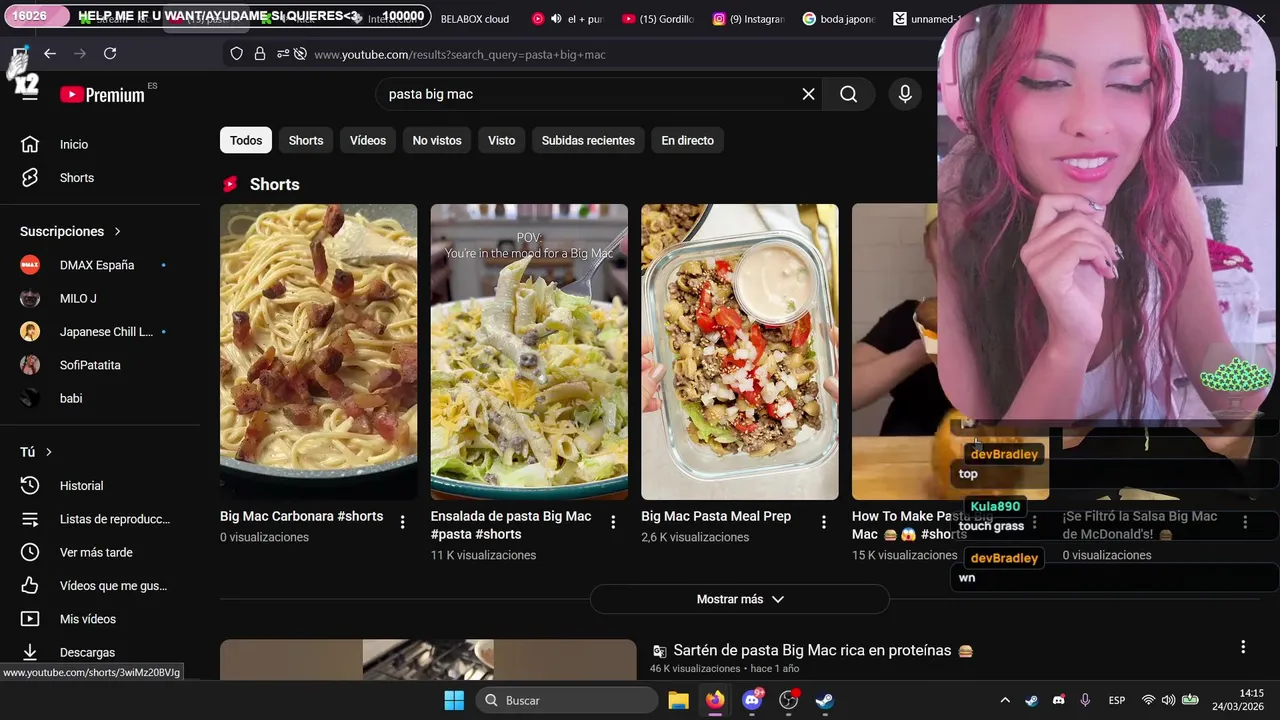Filter results by En directo chip
This screenshot has height=720, width=1280.
tap(688, 140)
